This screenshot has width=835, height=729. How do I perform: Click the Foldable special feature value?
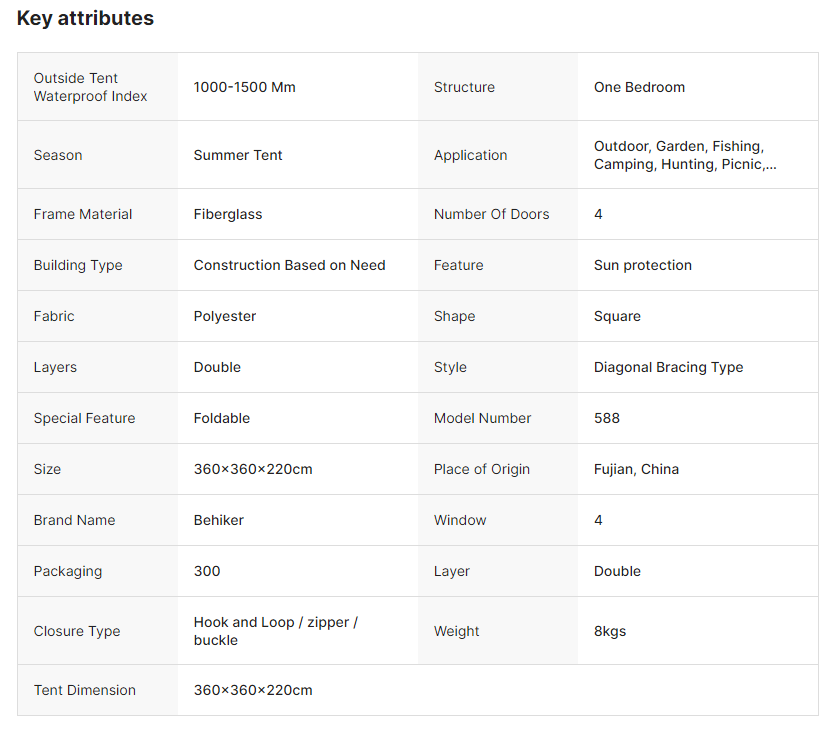(x=222, y=418)
